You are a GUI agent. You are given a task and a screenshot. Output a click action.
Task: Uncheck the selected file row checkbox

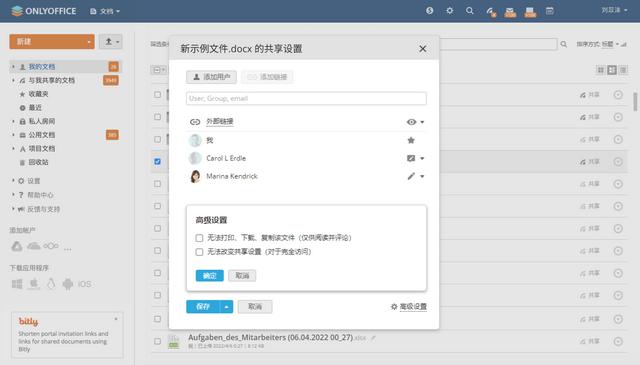click(158, 162)
